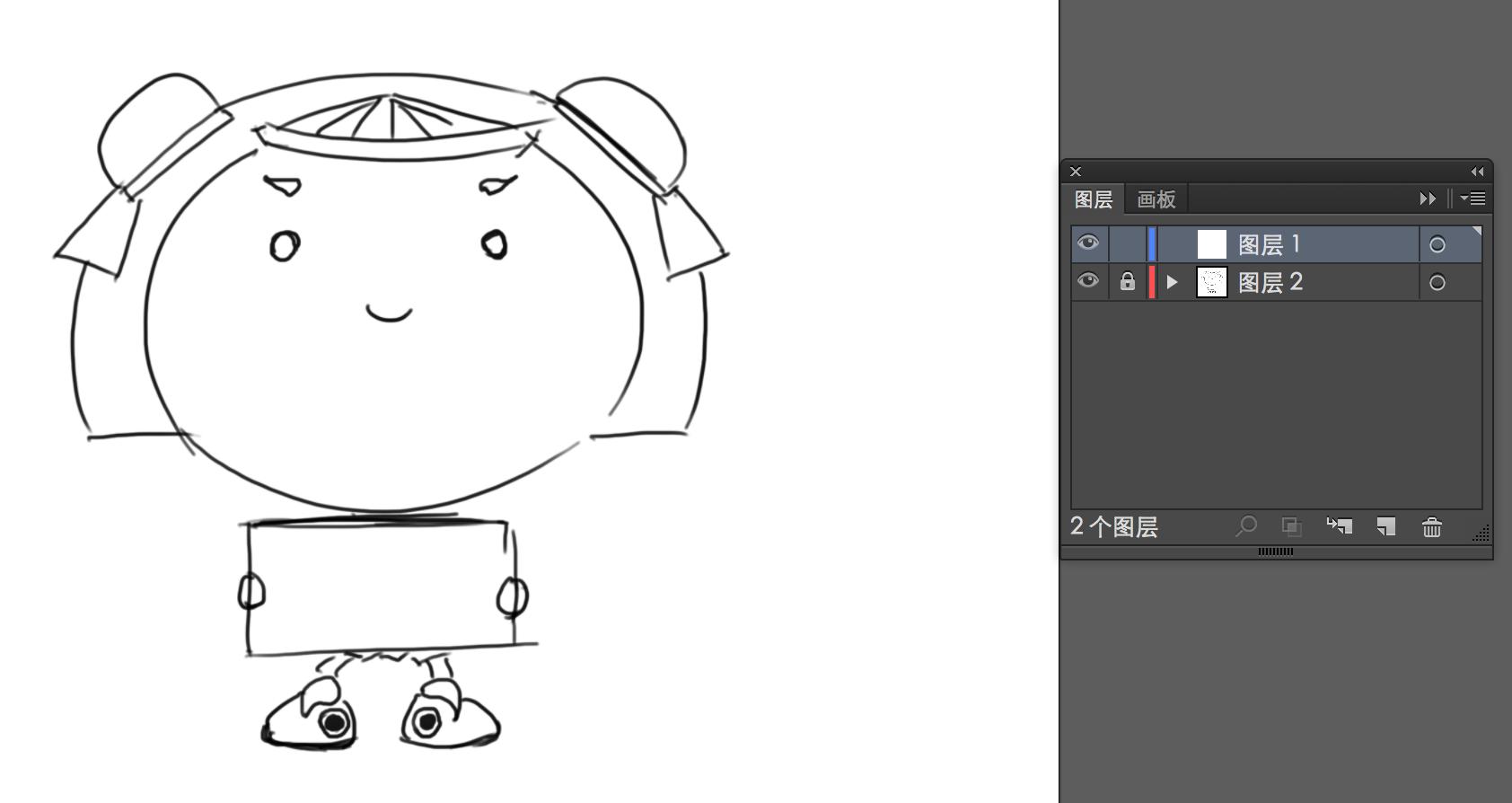The height and width of the screenshot is (803, 1512).
Task: Click the make clipping mask icon
Action: tap(1291, 526)
